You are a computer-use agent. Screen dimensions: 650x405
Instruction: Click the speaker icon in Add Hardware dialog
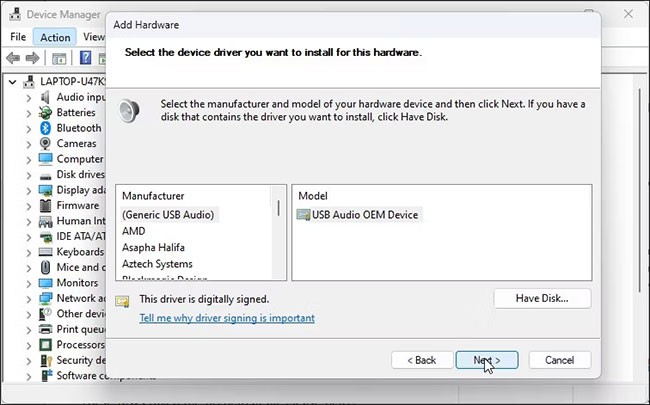click(129, 110)
